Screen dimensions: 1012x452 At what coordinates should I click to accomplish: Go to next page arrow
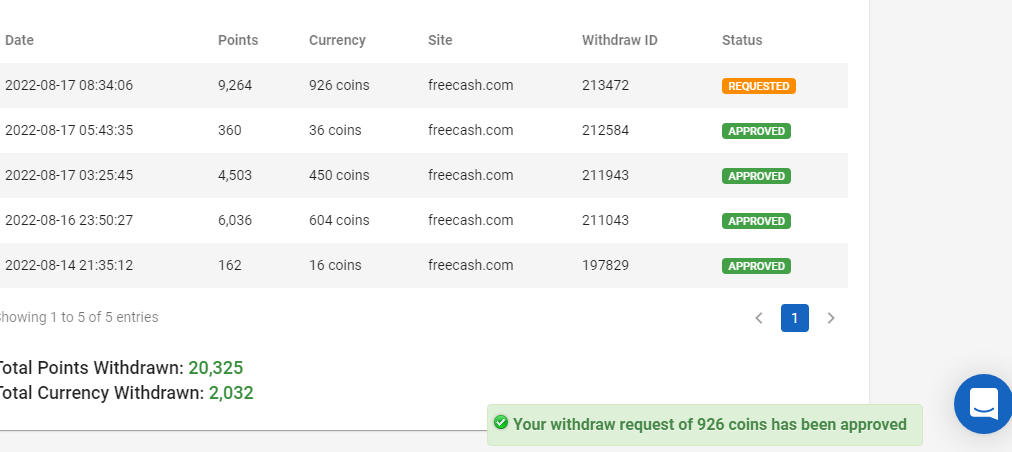(831, 318)
